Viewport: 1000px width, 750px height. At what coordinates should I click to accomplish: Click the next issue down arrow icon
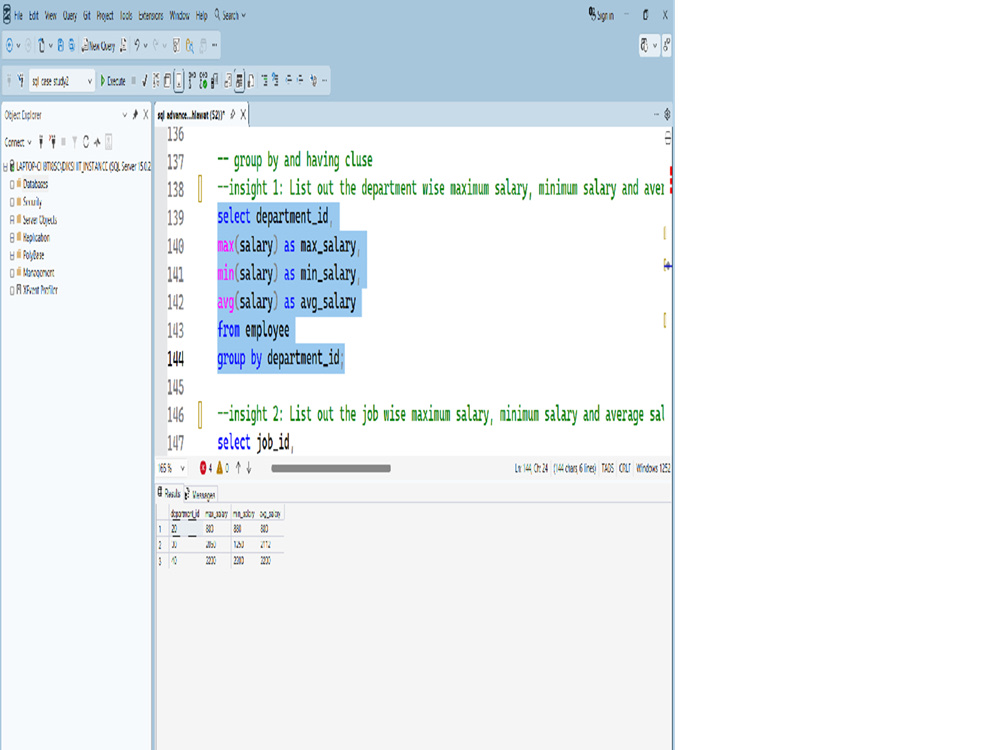[x=249, y=468]
